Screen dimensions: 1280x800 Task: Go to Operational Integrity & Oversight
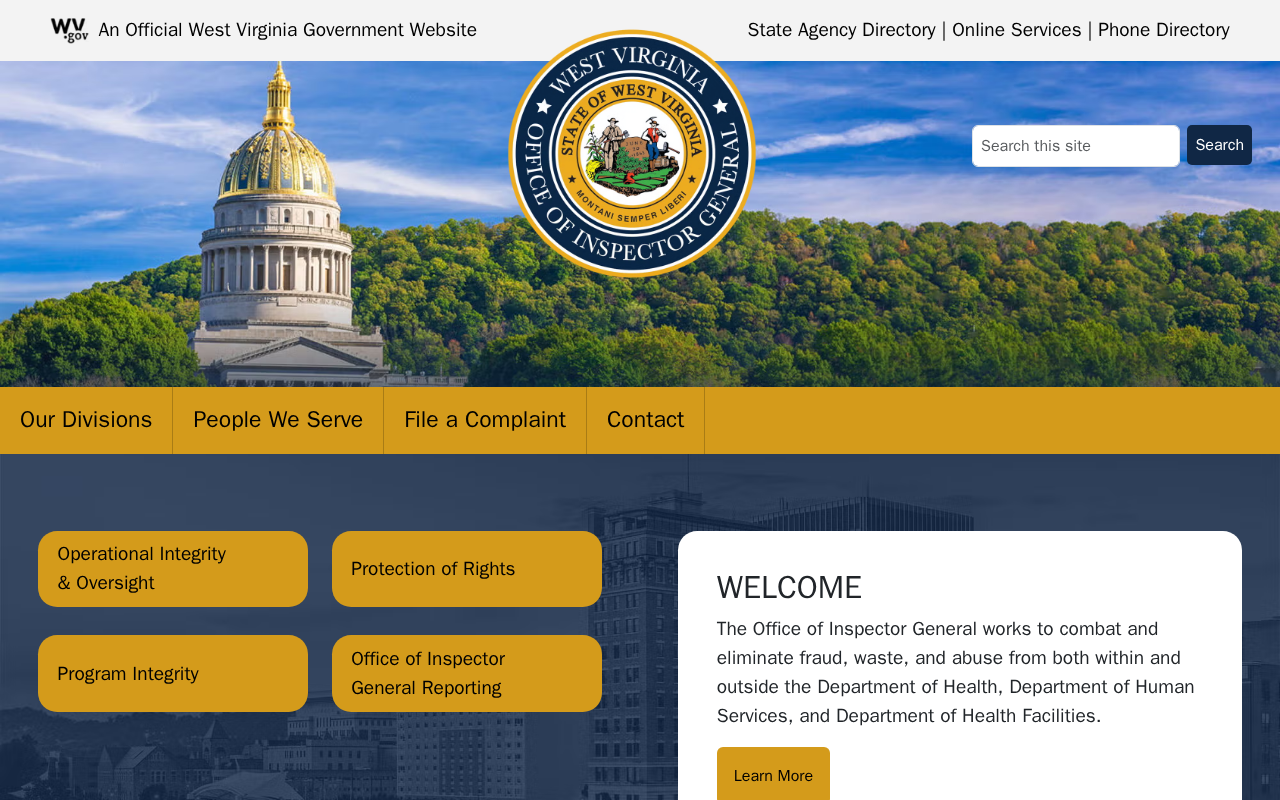tap(173, 569)
